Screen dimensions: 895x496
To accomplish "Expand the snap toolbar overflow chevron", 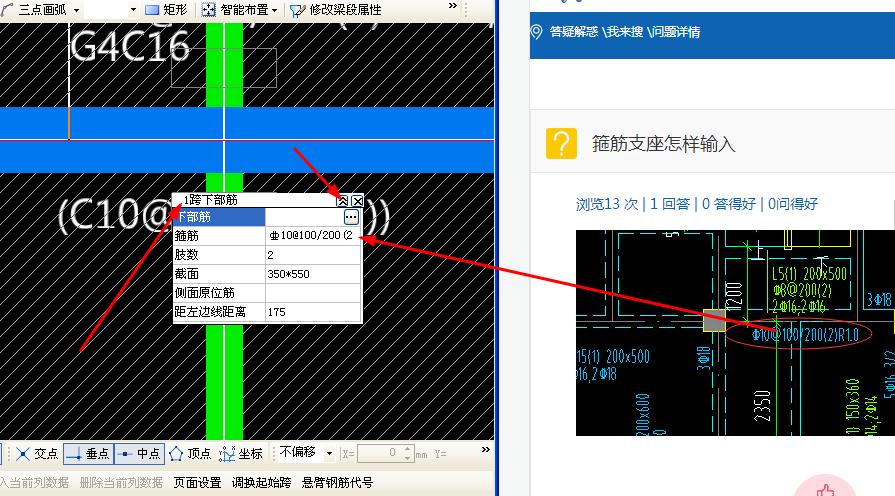I will click(485, 450).
